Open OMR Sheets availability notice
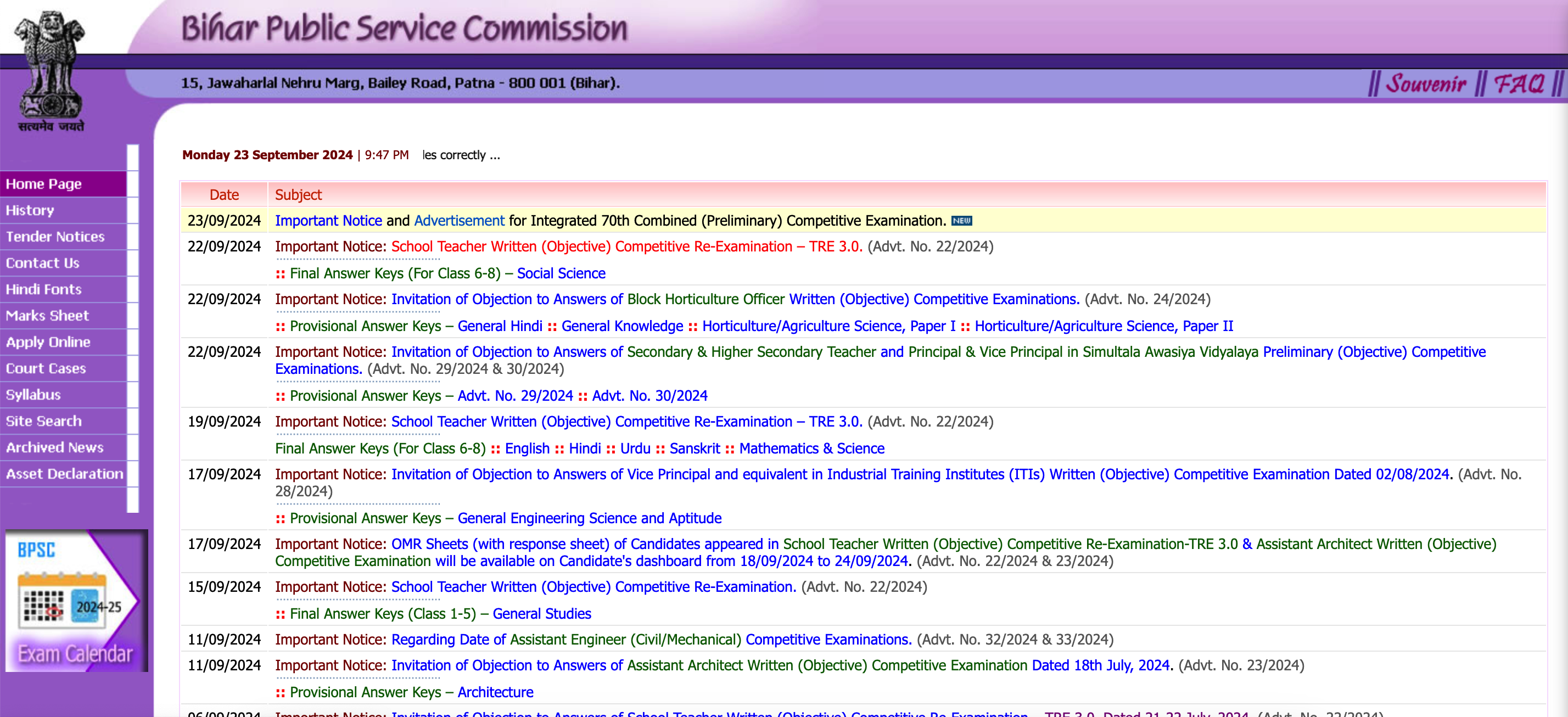The width and height of the screenshot is (1568, 717). tap(886, 553)
